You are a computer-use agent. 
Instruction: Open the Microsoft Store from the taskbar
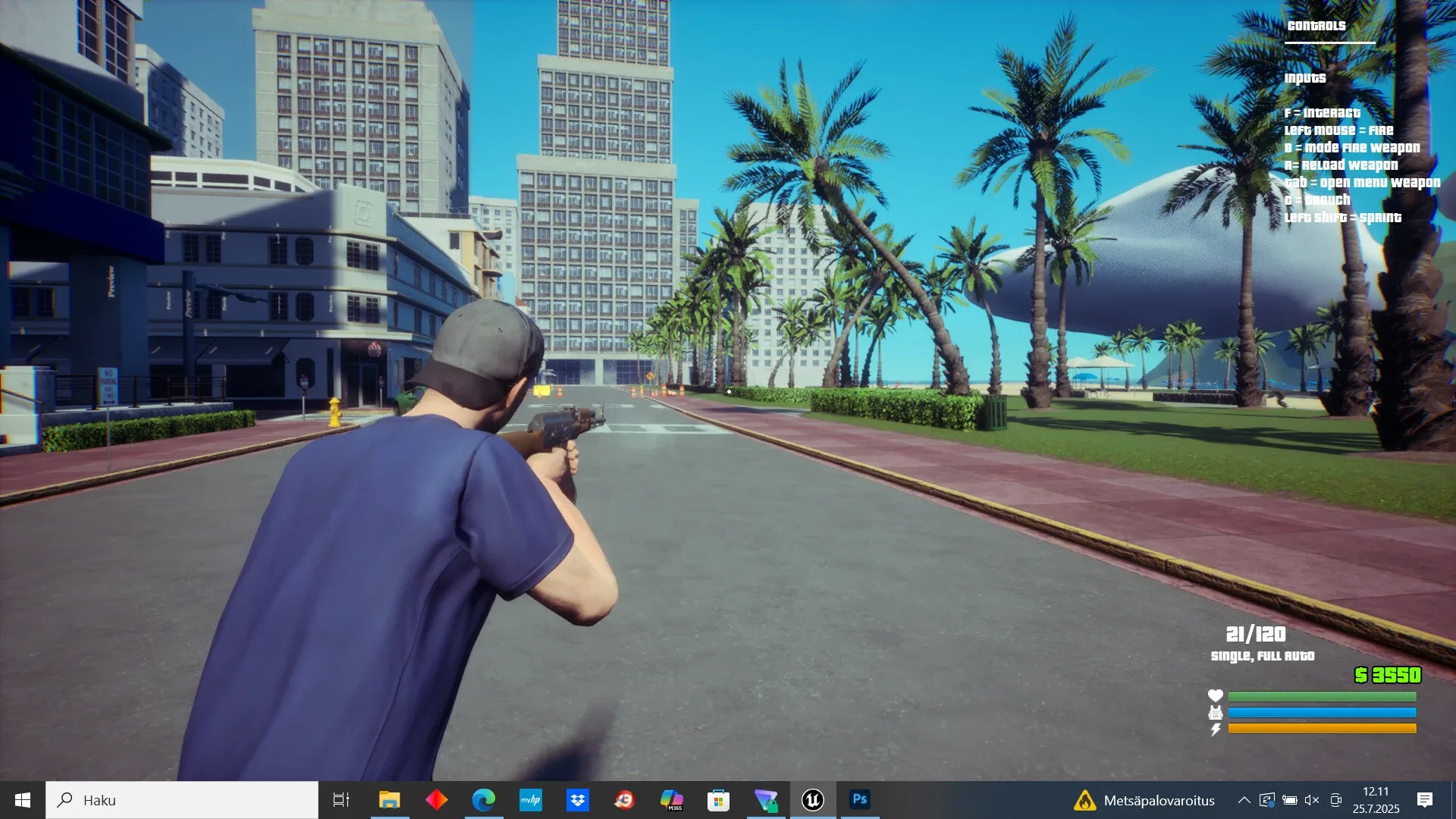[x=719, y=800]
